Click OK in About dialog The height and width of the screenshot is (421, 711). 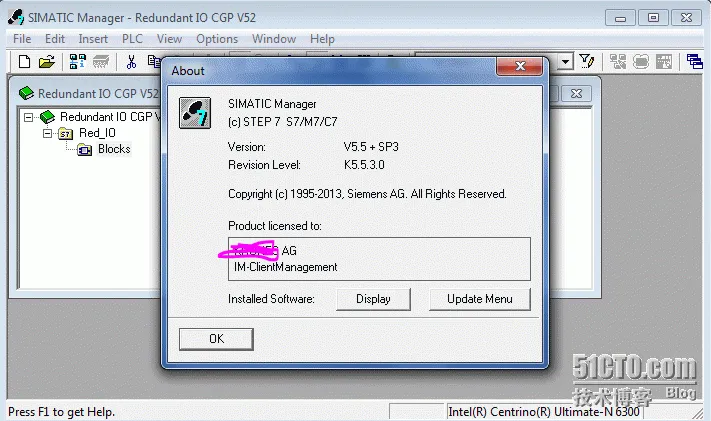[216, 339]
